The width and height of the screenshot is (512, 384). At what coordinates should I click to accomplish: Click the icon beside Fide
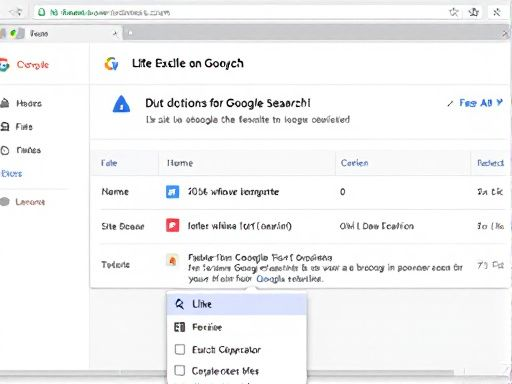[5, 127]
